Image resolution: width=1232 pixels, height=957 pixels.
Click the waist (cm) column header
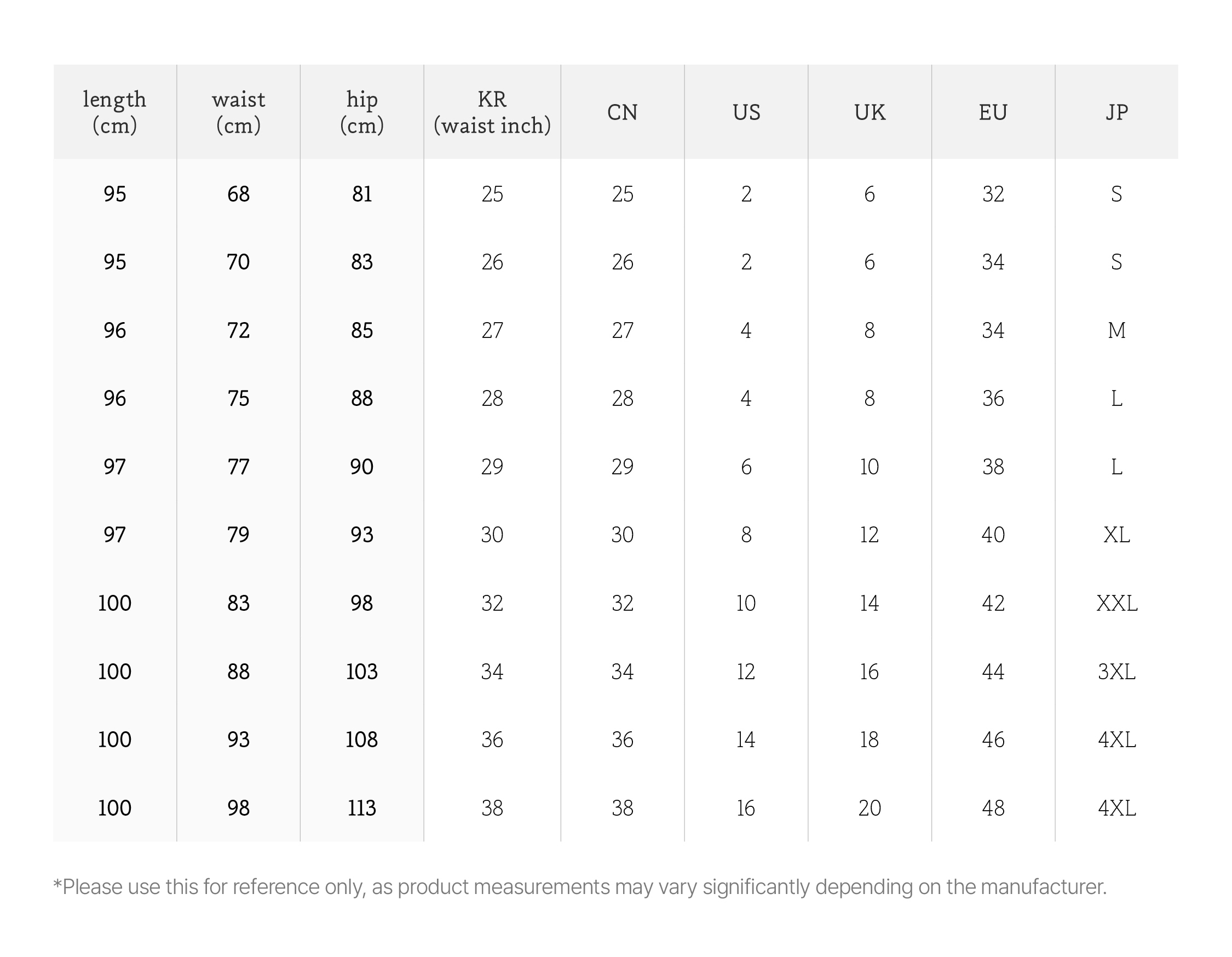point(238,112)
